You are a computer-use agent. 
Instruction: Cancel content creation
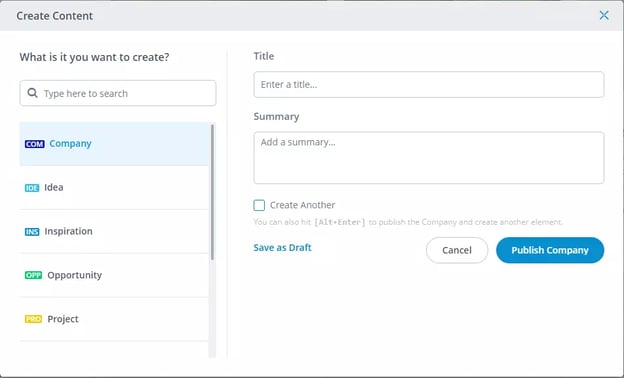click(457, 250)
